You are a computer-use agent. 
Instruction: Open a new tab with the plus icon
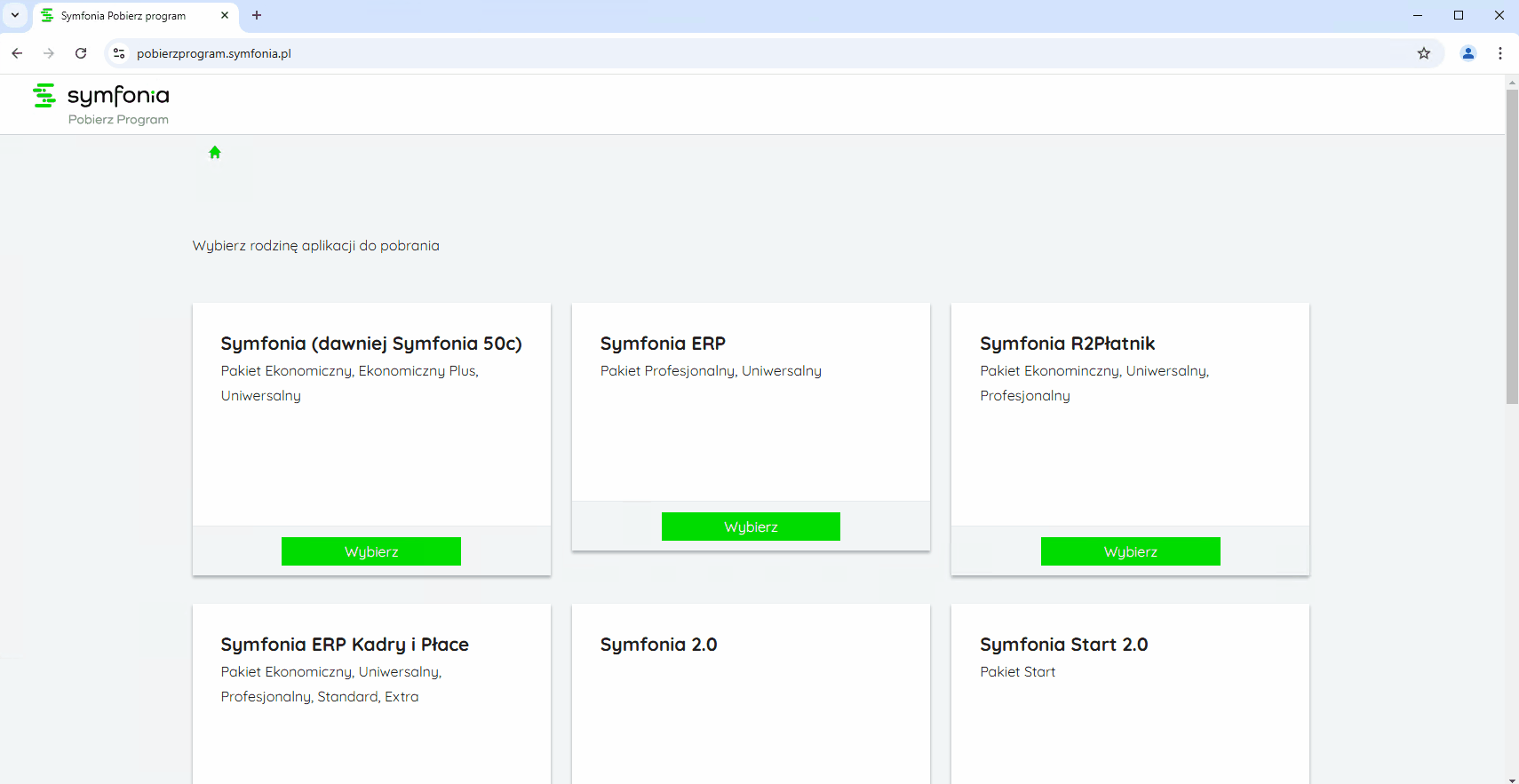pos(257,15)
